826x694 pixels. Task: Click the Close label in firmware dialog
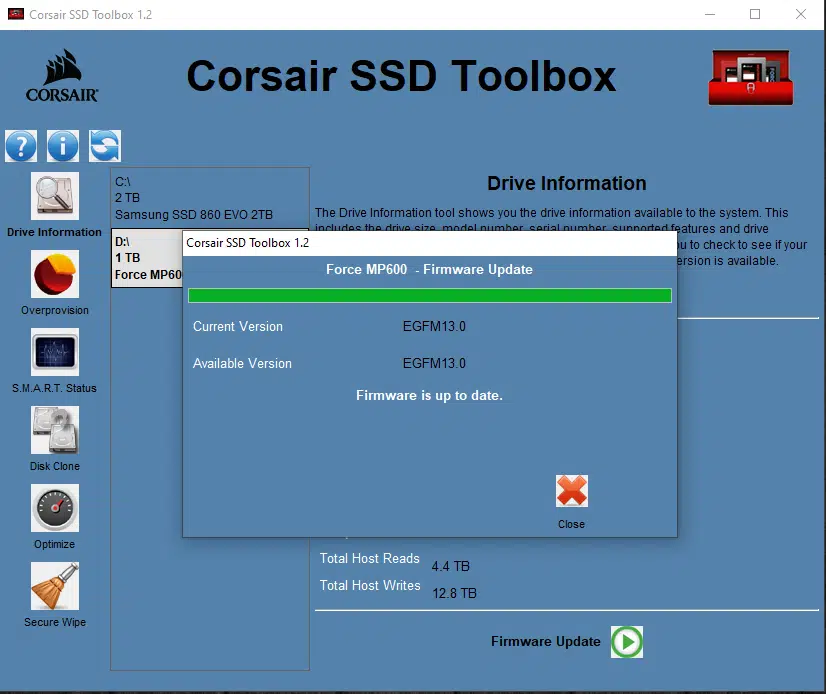[x=572, y=524]
